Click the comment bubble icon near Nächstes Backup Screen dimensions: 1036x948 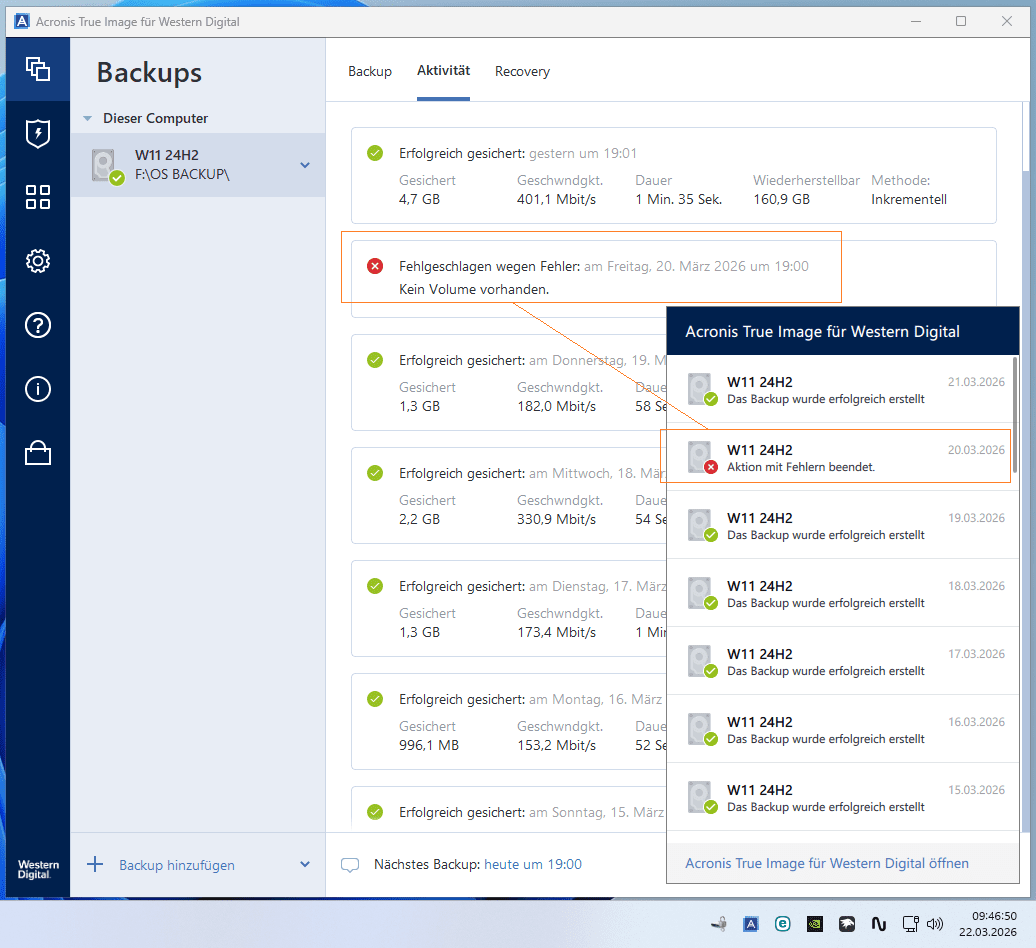click(350, 865)
